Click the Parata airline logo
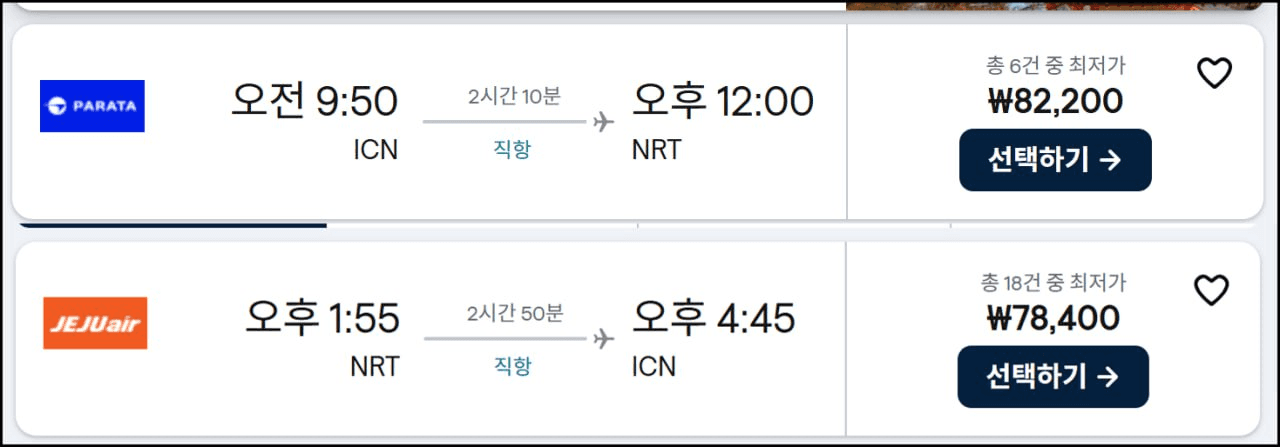This screenshot has width=1280, height=447. 92,106
